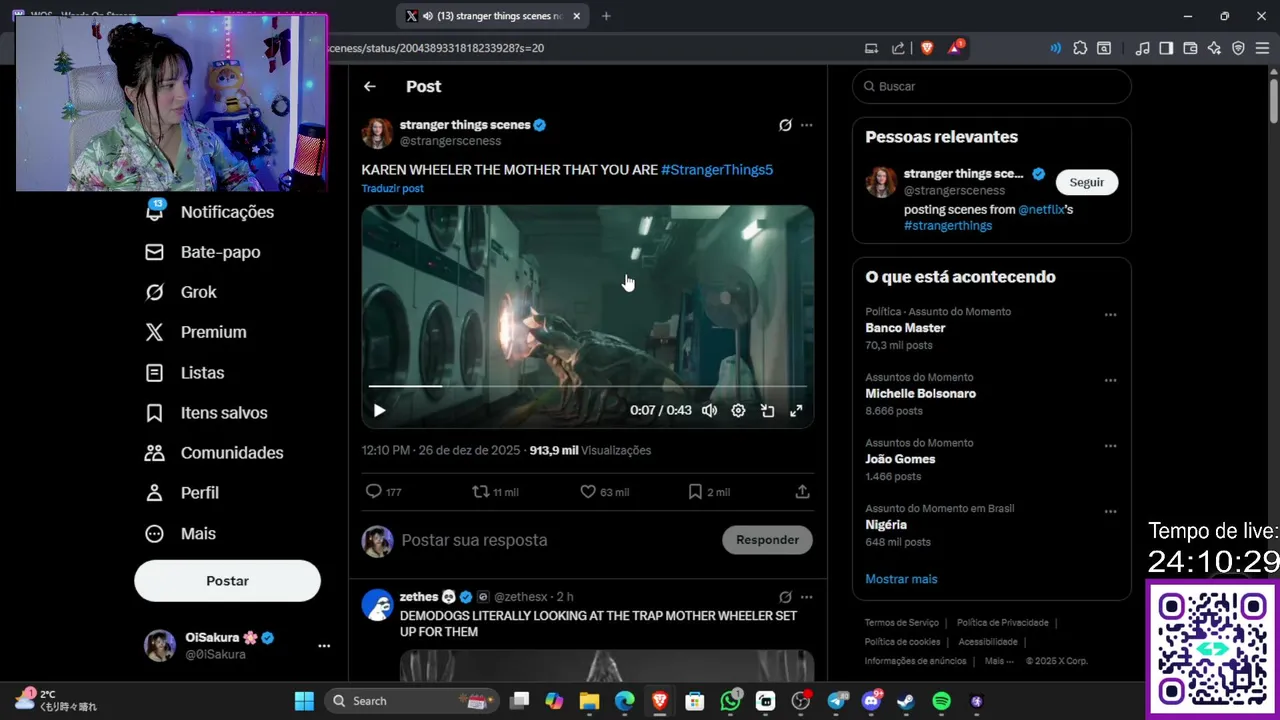Follow stranger things scenes with Seguir
Viewport: 1280px width, 720px height.
(1086, 182)
